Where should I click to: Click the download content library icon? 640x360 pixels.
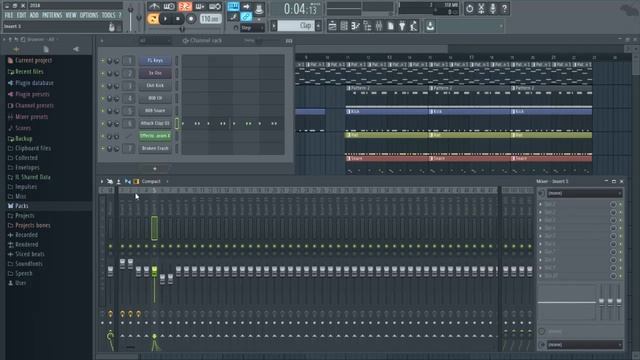point(430,26)
